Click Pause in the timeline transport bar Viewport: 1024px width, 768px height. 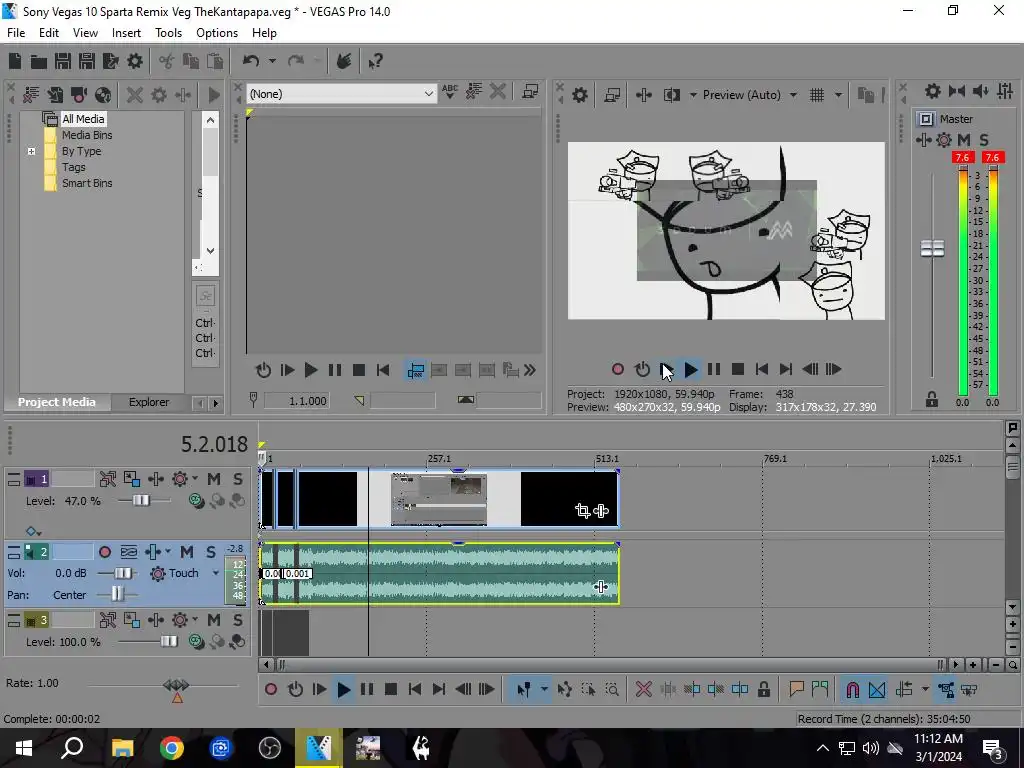click(367, 689)
